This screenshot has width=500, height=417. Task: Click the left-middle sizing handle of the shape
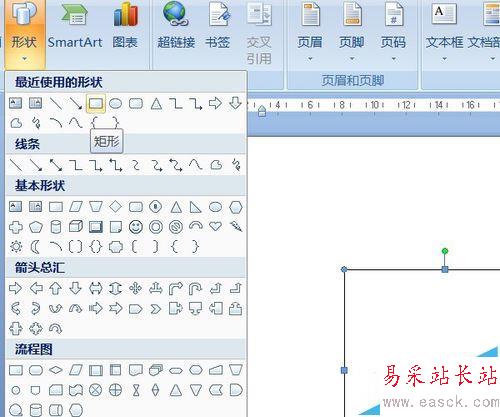click(x=344, y=370)
